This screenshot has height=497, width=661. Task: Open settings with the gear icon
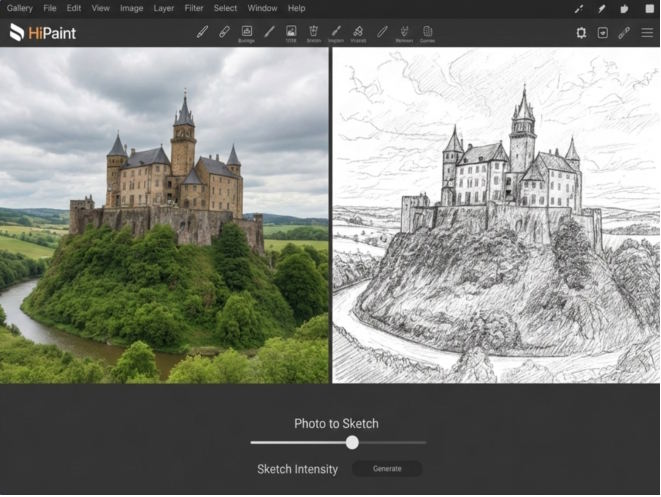pos(581,32)
